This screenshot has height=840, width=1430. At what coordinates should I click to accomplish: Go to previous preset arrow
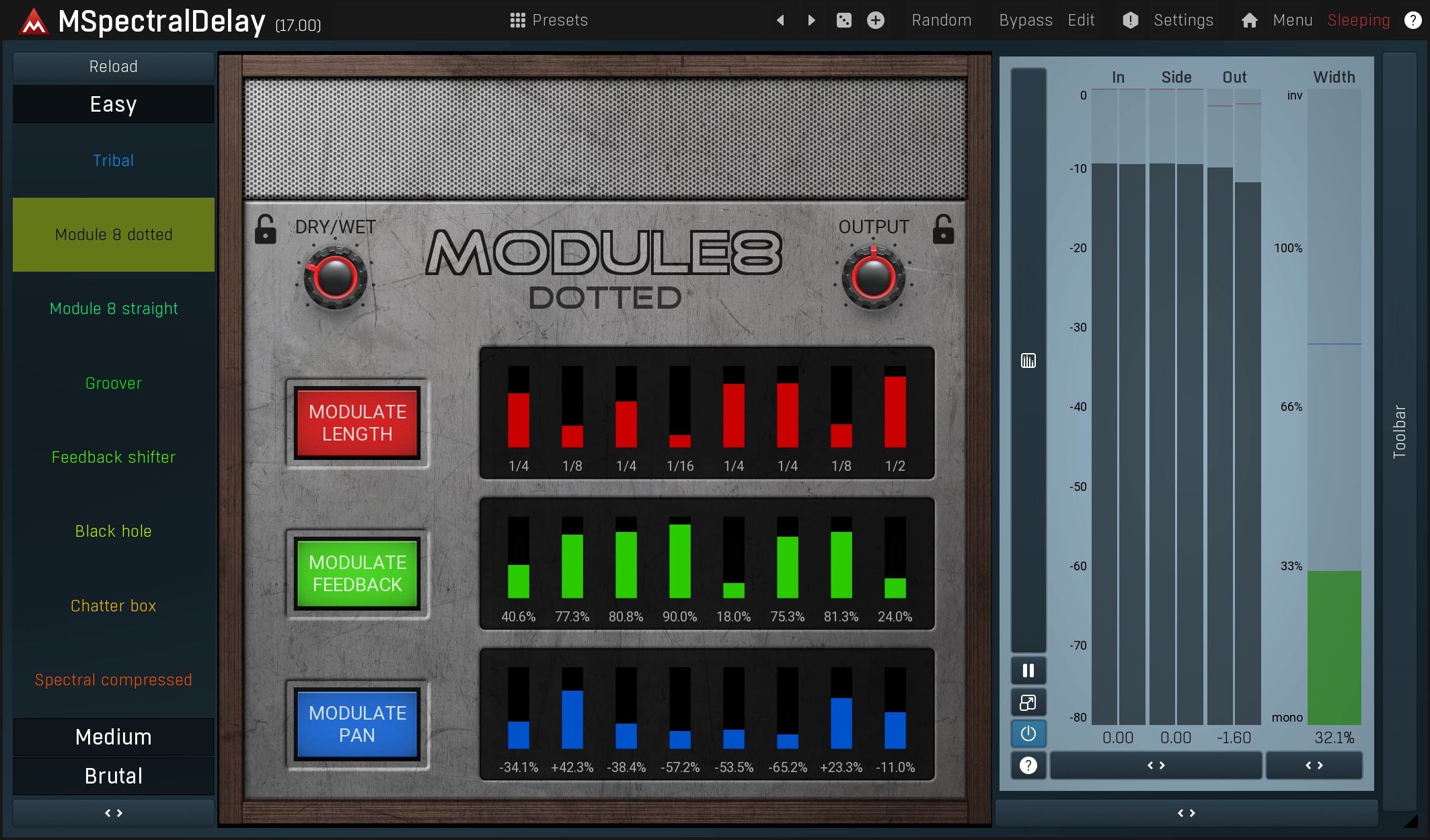click(780, 20)
